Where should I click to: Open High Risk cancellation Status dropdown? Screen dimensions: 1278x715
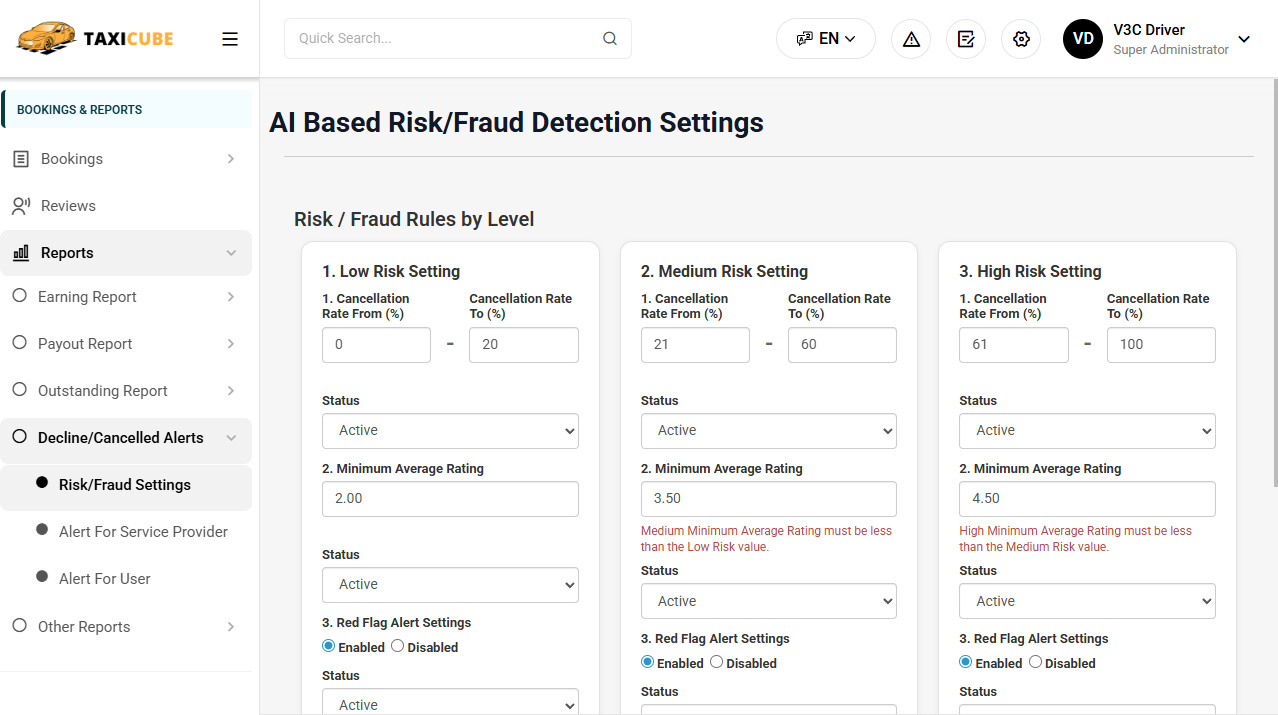pyautogui.click(x=1087, y=431)
